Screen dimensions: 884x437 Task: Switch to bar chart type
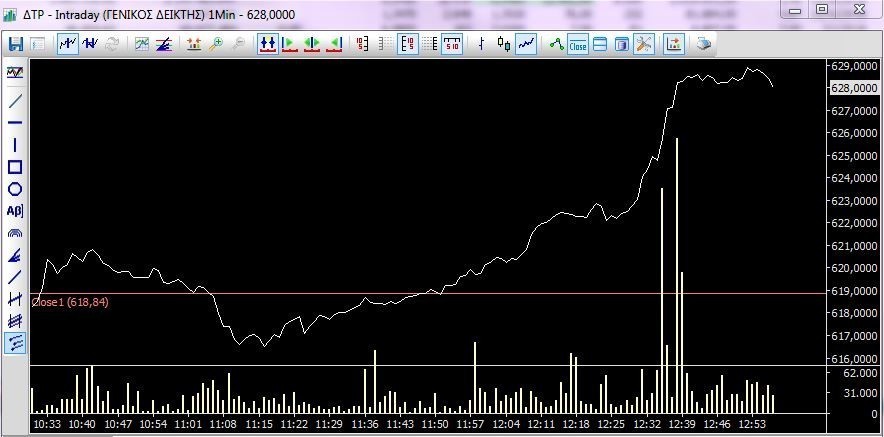click(x=482, y=44)
